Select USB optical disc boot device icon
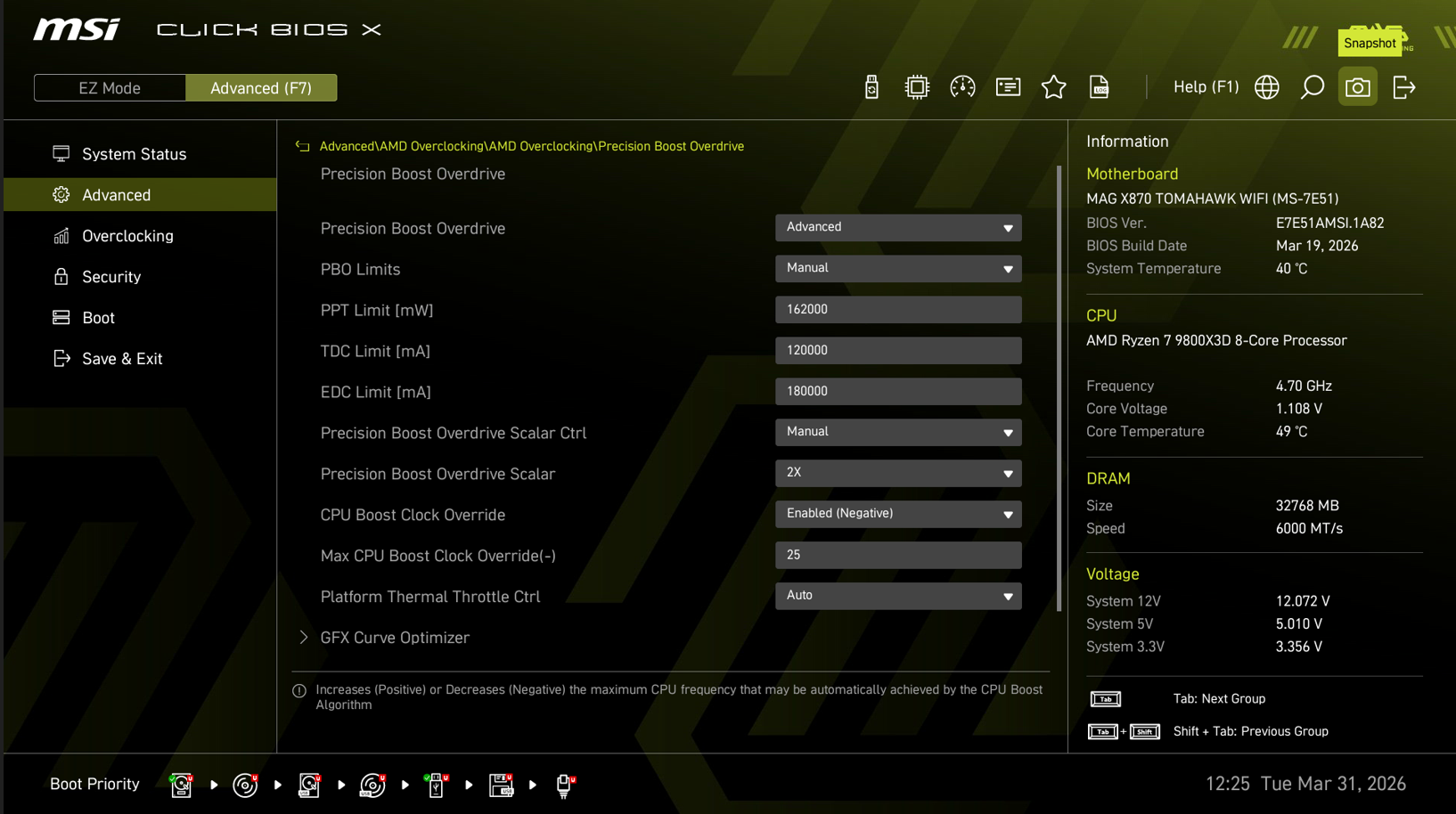The height and width of the screenshot is (814, 1456). pyautogui.click(x=372, y=785)
